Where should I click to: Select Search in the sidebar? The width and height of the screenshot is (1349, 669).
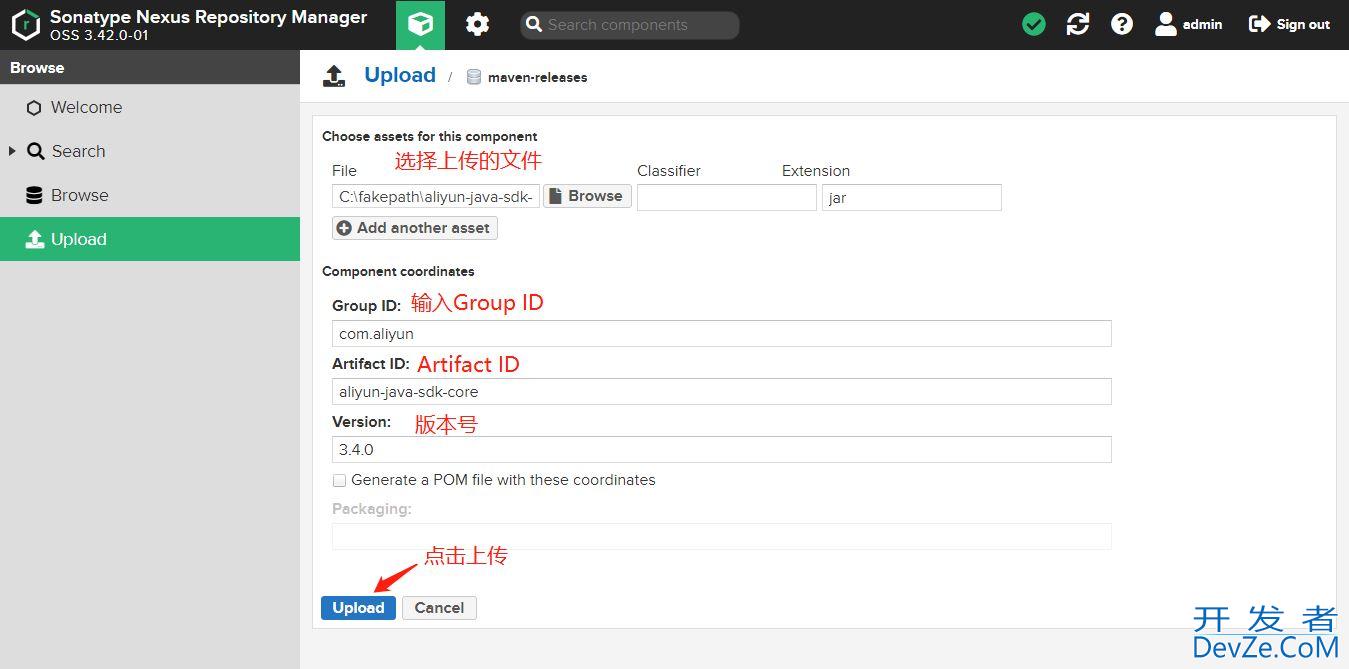pyautogui.click(x=150, y=151)
